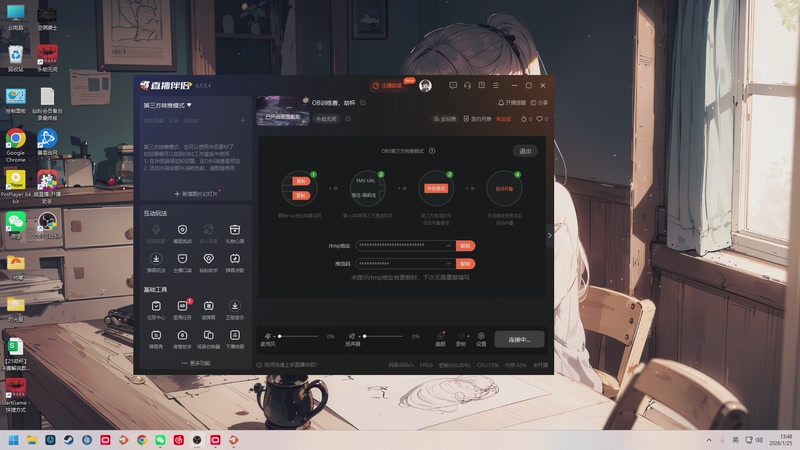The image size is (800, 450).
Task: Open WeChat desktop icon
Action: click(x=16, y=225)
